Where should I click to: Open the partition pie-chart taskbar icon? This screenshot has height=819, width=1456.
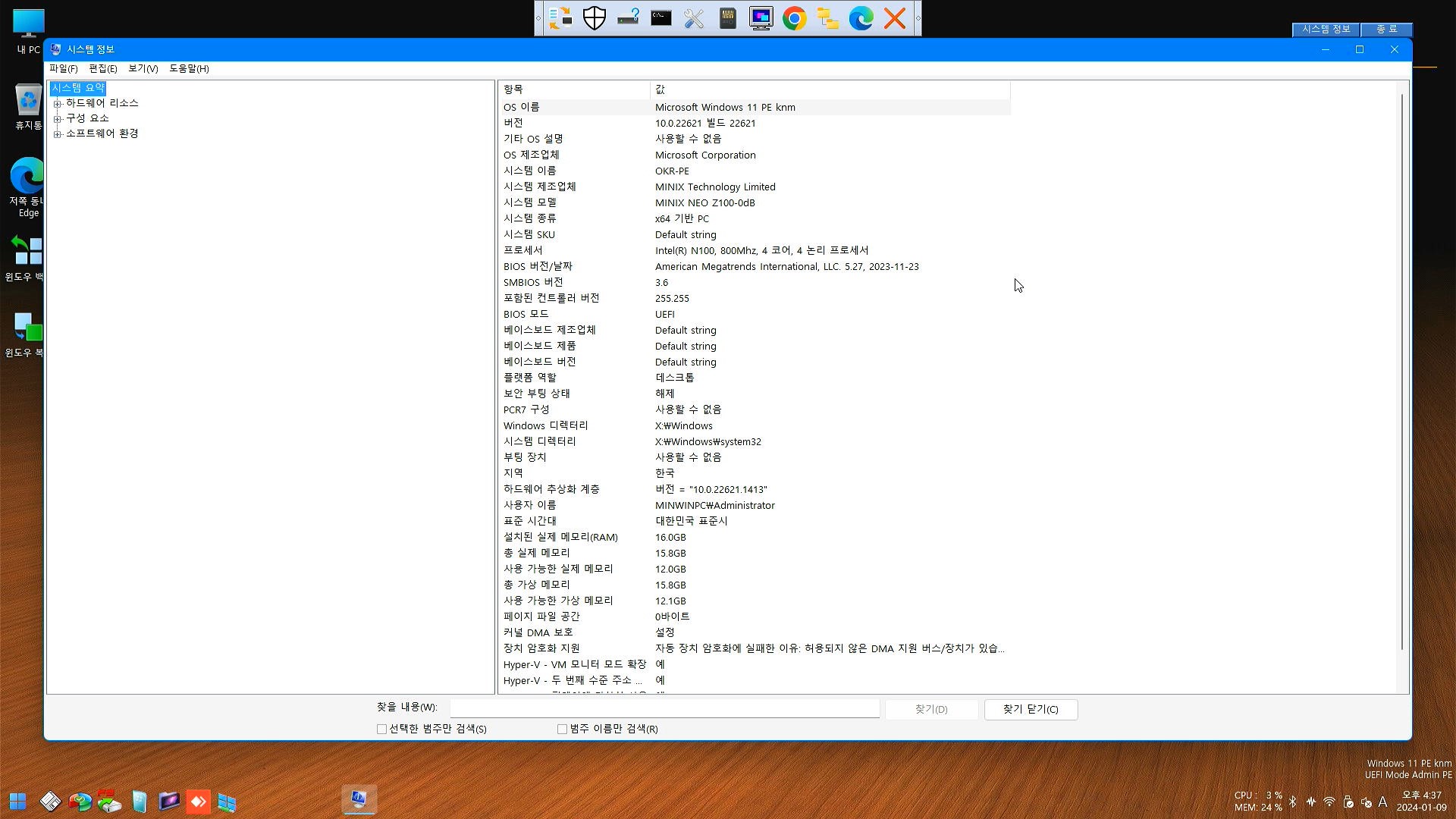[80, 802]
